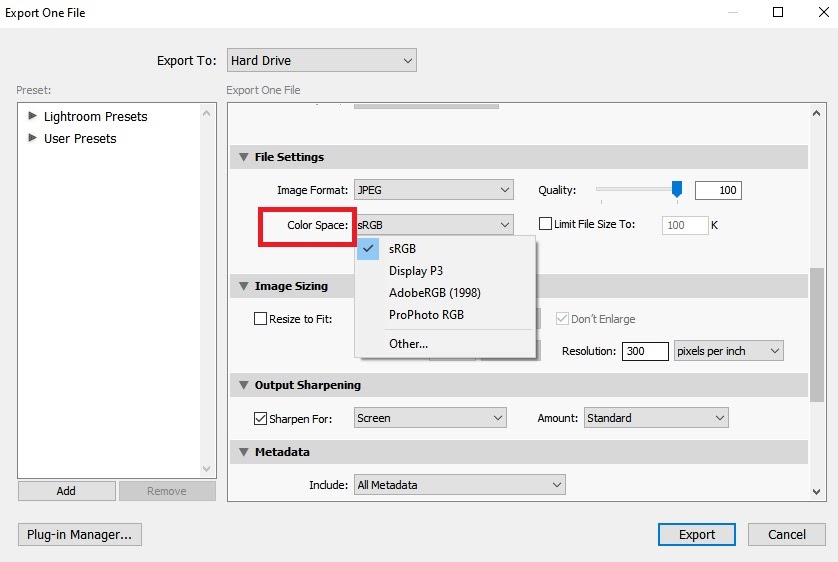Collapse the Output Sharpening section

click(x=244, y=385)
